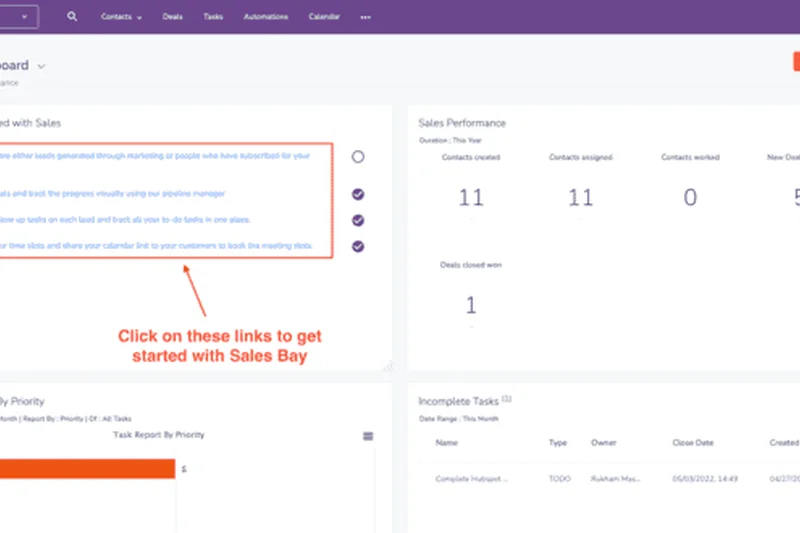
Task: Go to the Deals tab
Action: (x=172, y=17)
